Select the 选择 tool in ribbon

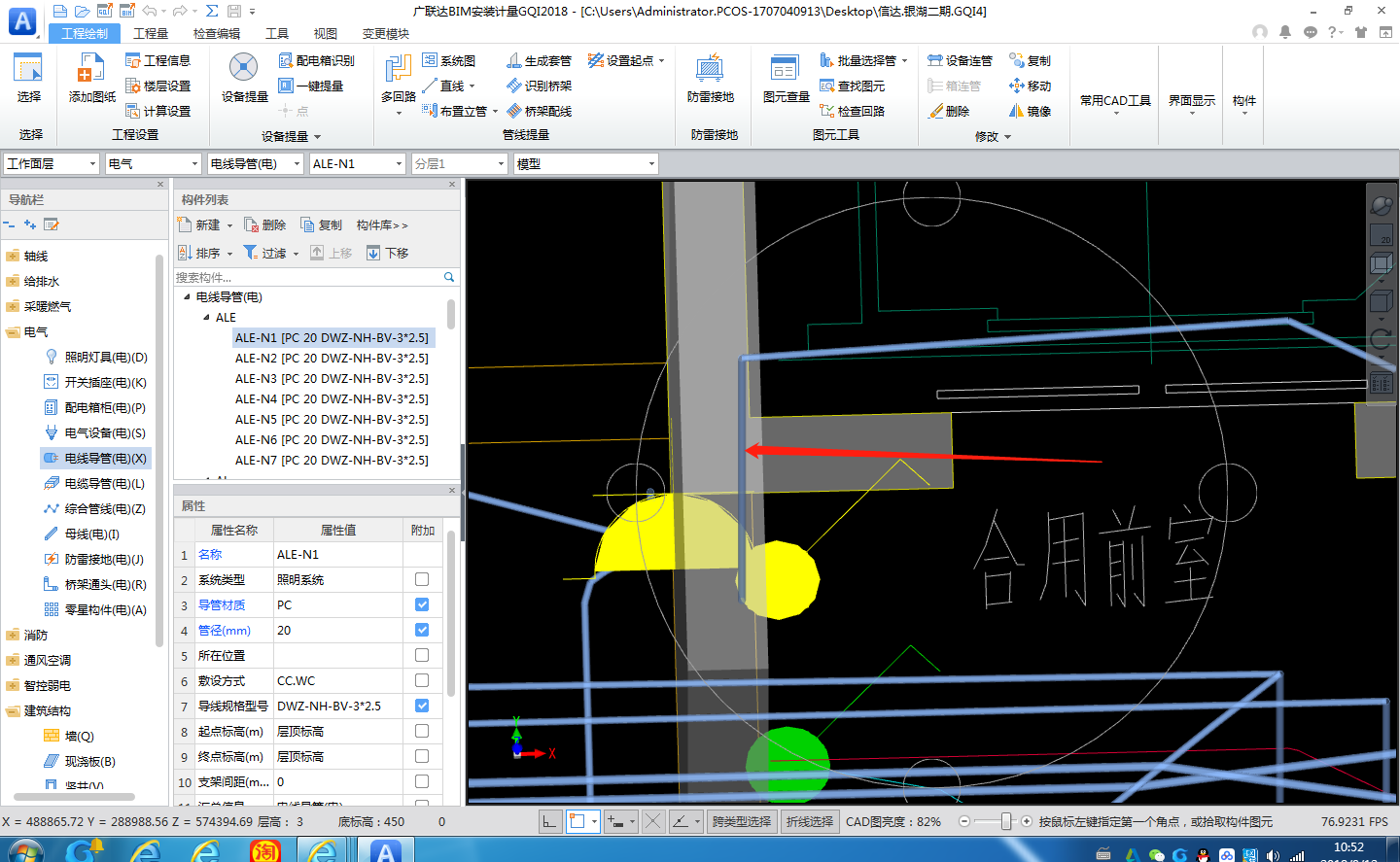click(x=28, y=79)
